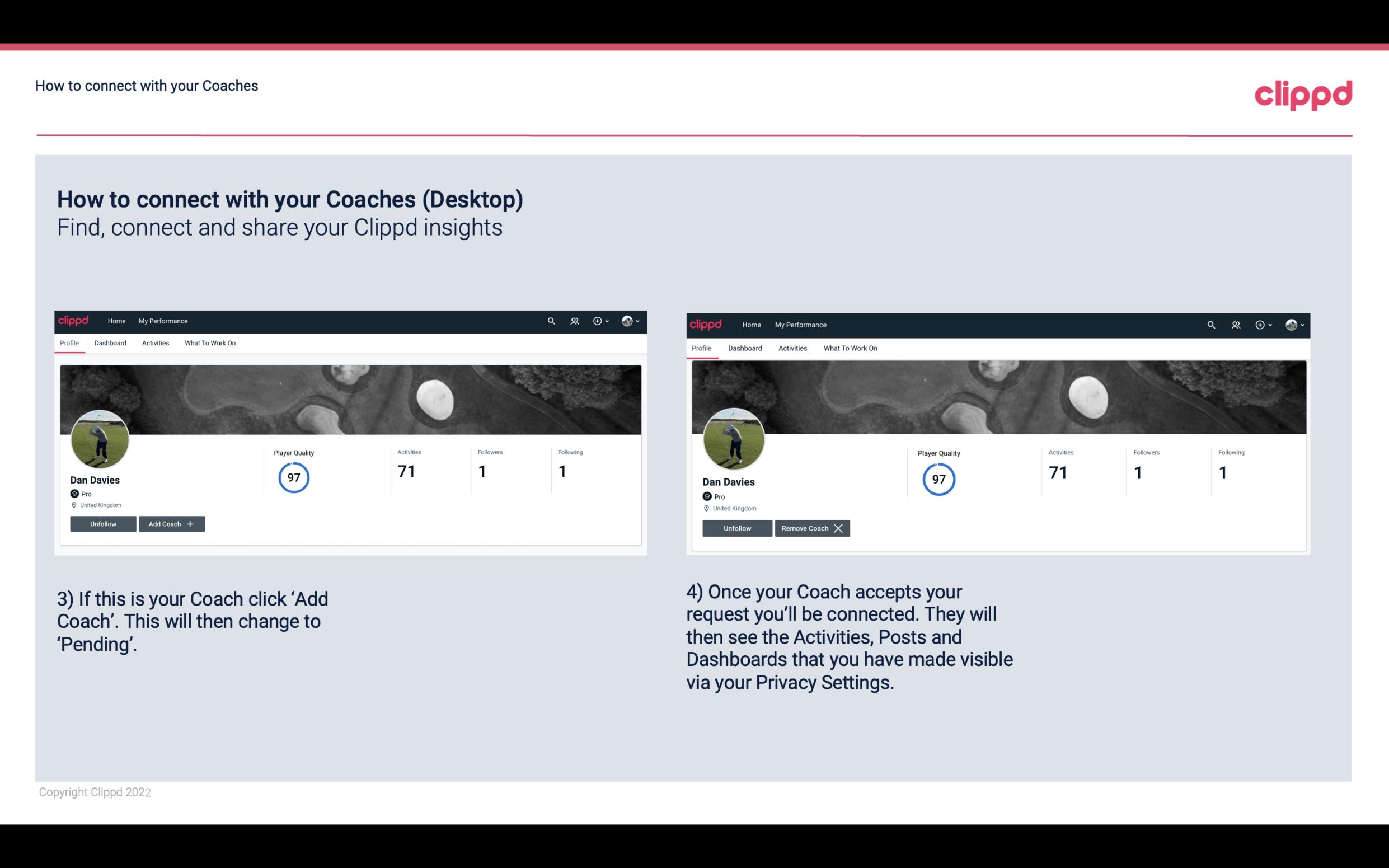1389x868 pixels.
Task: Click the 'Add Coach' button on profile
Action: pos(170,523)
